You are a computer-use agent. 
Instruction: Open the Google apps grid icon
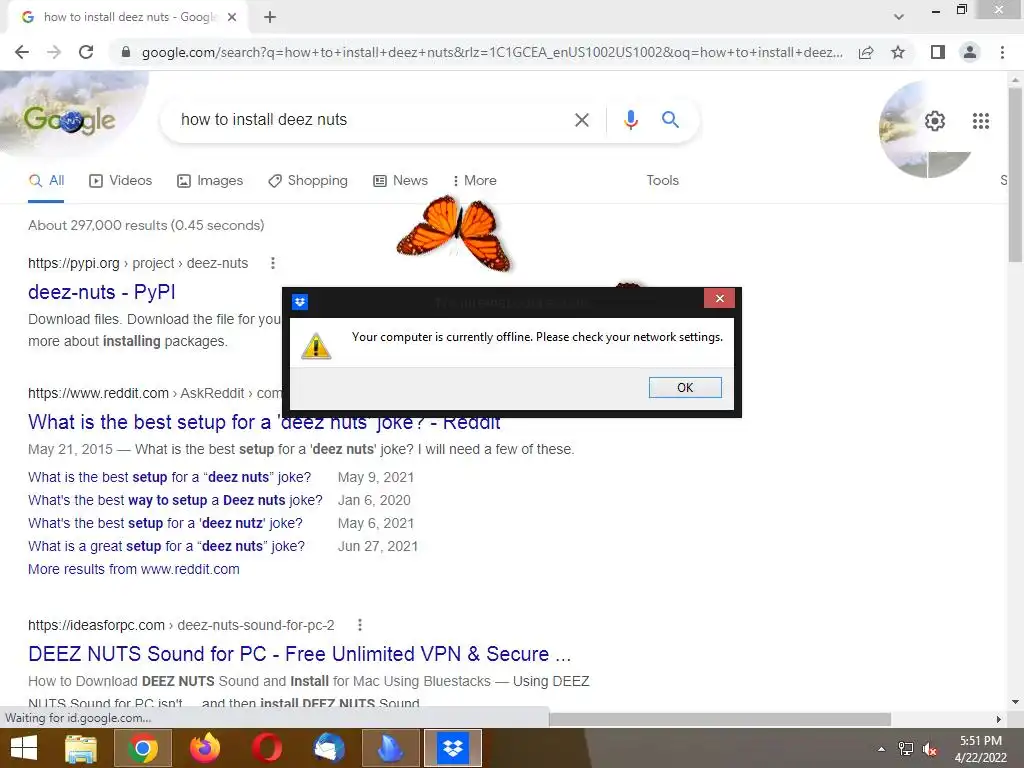click(x=980, y=121)
